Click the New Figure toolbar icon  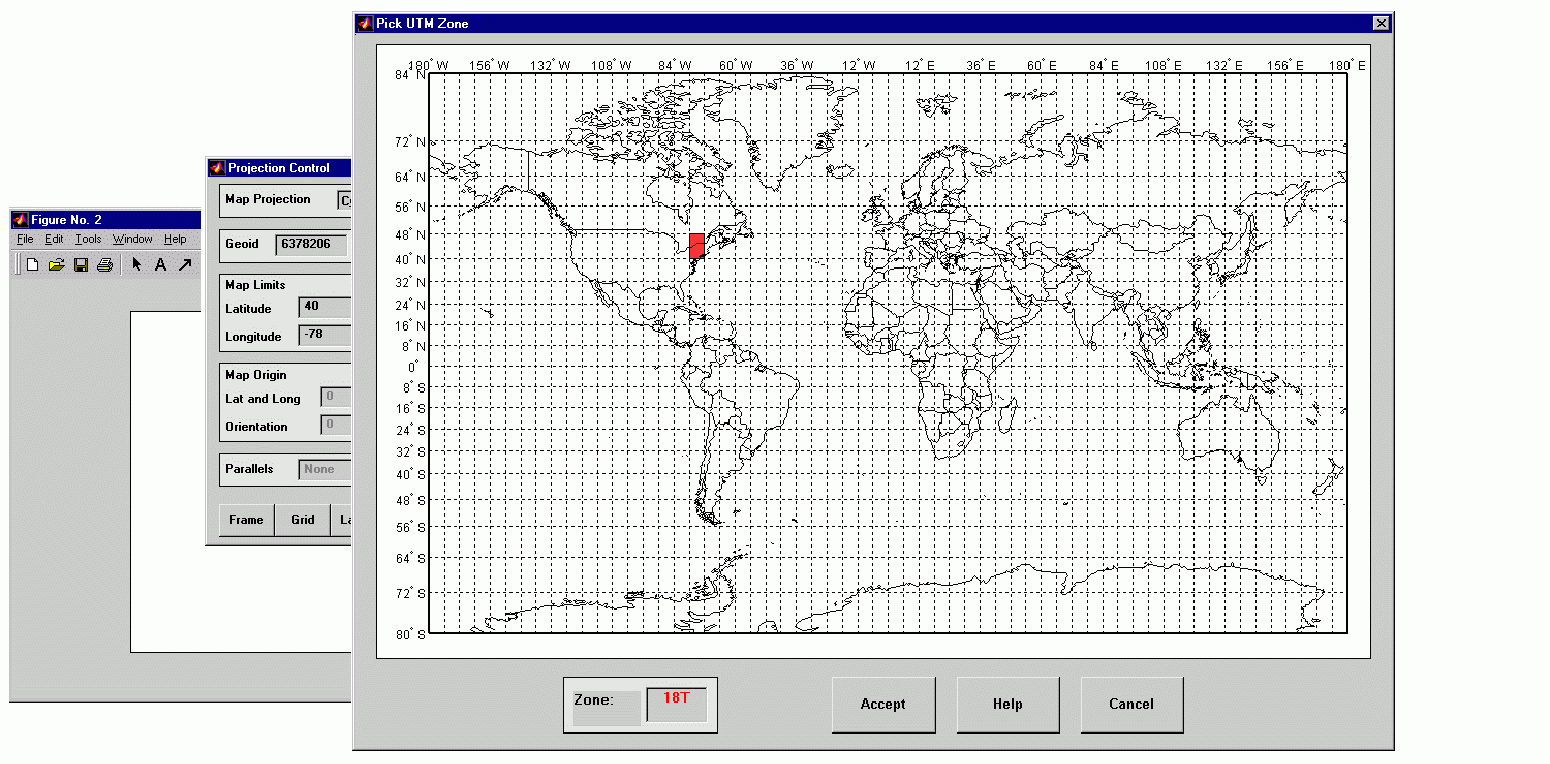coord(32,265)
